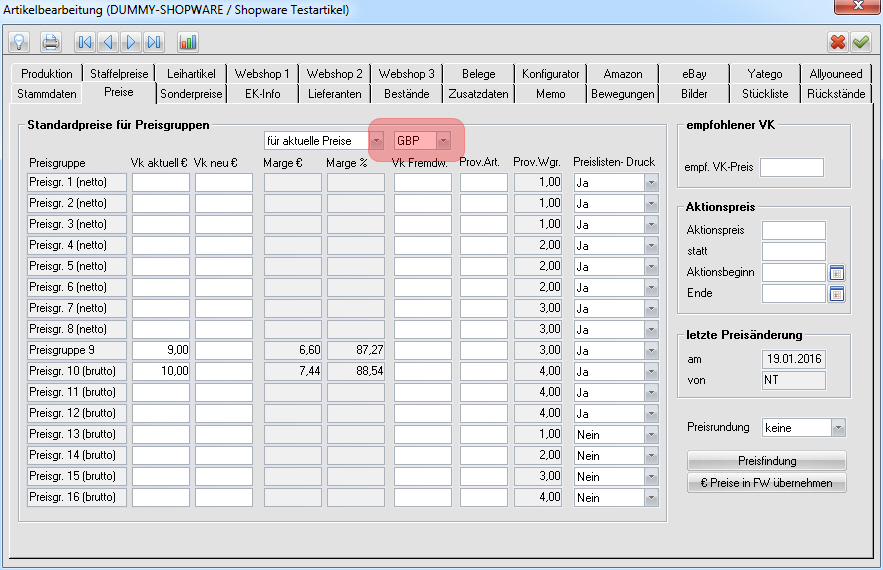Open the Memo tab
Image resolution: width=883 pixels, height=570 pixels.
click(550, 94)
